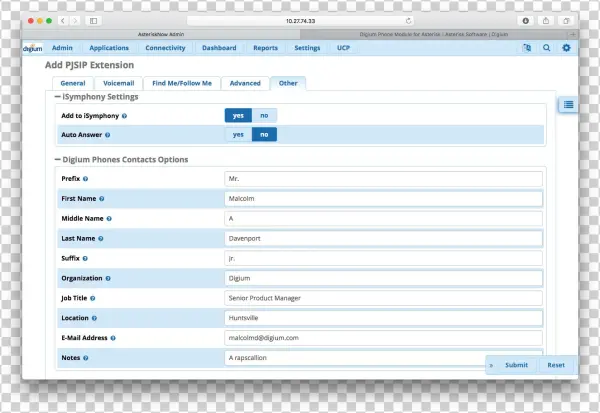Open the Find Me/Follow Me tab

tap(181, 83)
